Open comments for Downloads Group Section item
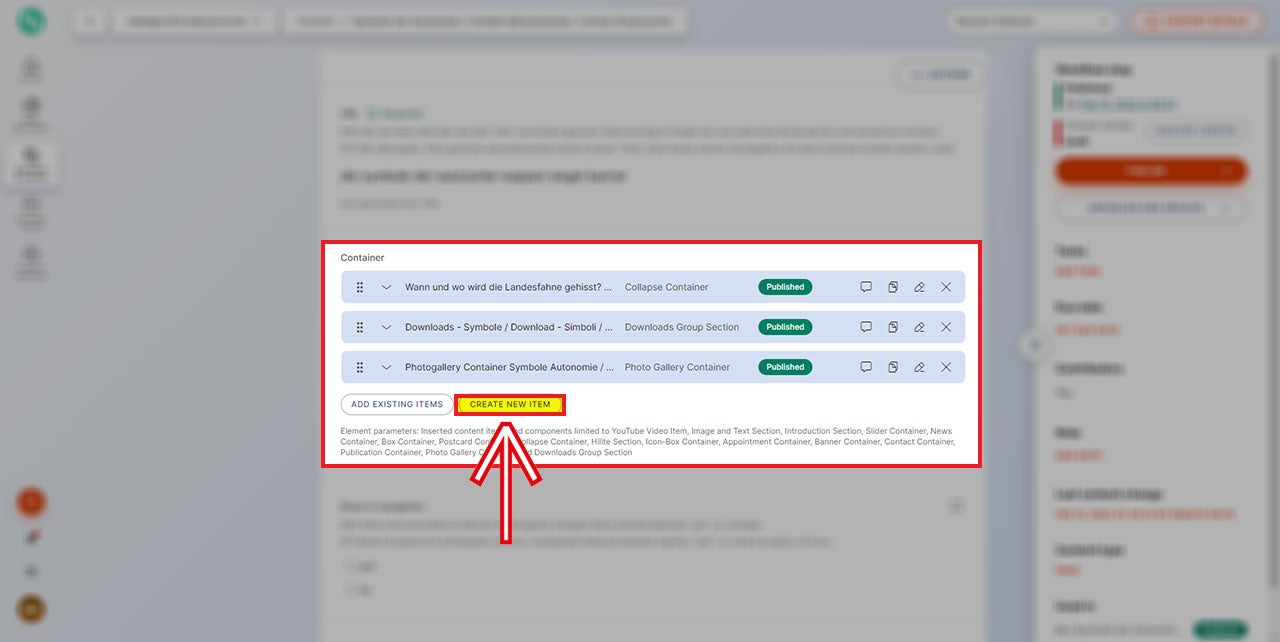 coord(866,327)
